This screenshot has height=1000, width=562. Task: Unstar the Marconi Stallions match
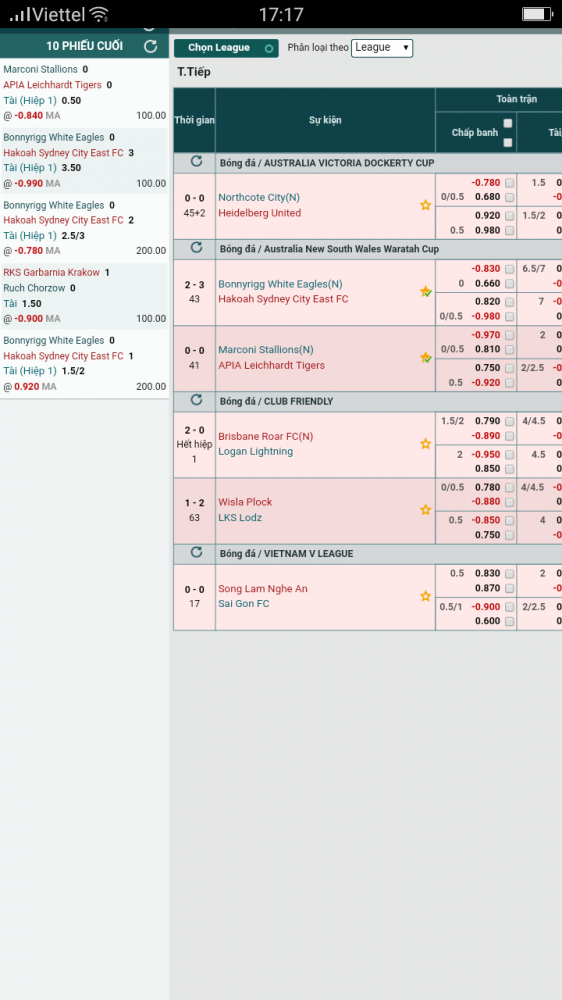tap(425, 358)
